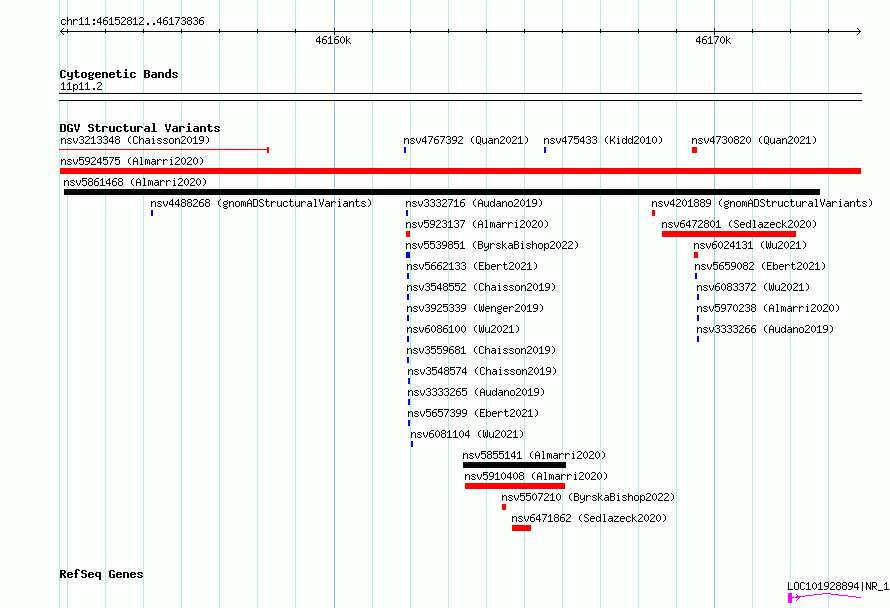Open nsv3333265 (Audano2019) variant
Image resolution: width=890 pixels, height=608 pixels.
pos(476,392)
